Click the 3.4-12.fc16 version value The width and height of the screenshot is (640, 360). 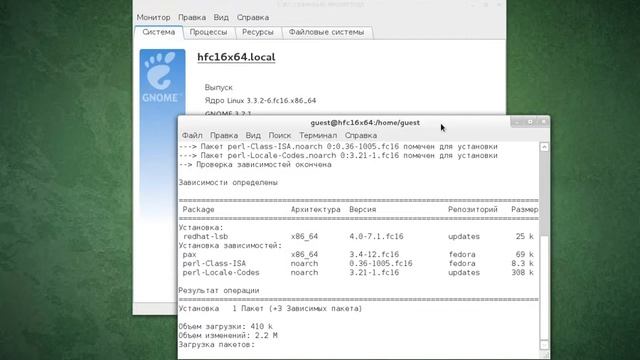click(374, 254)
